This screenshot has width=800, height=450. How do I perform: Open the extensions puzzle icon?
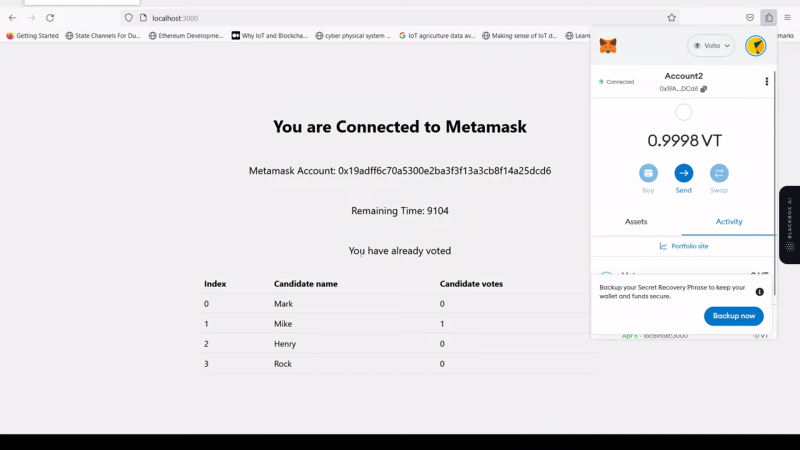(x=768, y=18)
